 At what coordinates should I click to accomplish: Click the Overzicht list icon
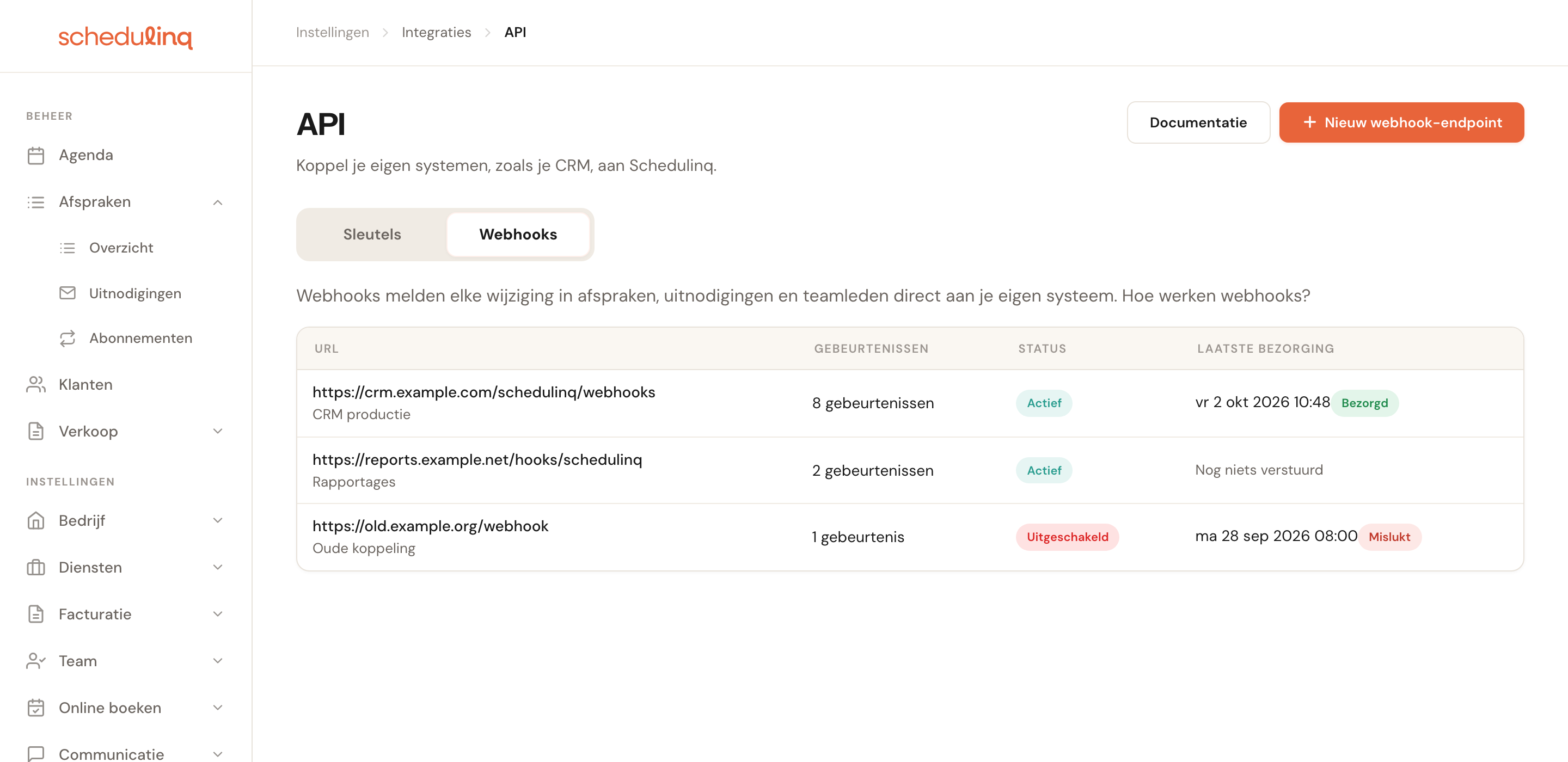68,248
